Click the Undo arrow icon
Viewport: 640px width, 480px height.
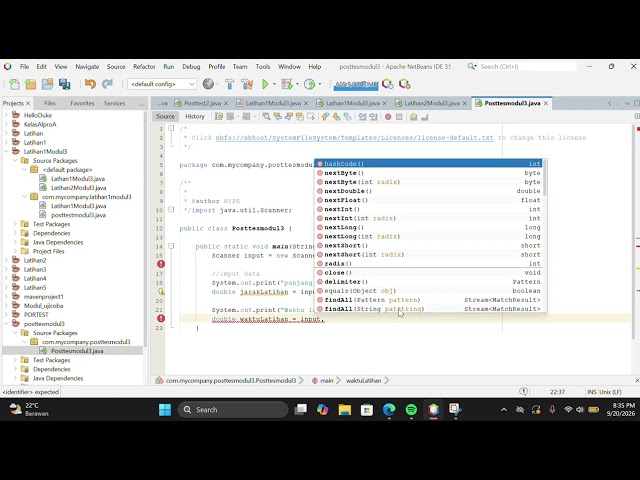click(x=90, y=84)
